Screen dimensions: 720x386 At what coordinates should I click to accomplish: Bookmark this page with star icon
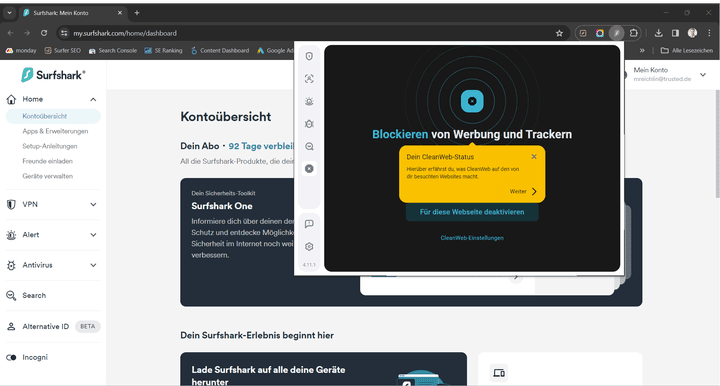pos(559,33)
